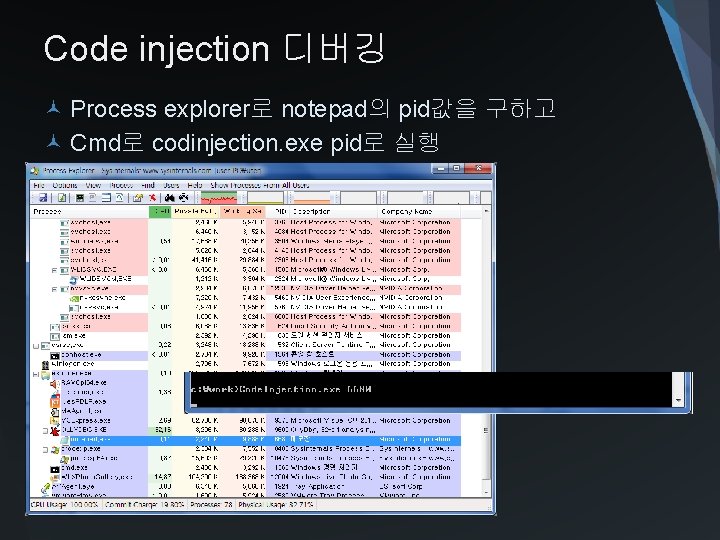Sort by the Description column header

pyautogui.click(x=334, y=212)
